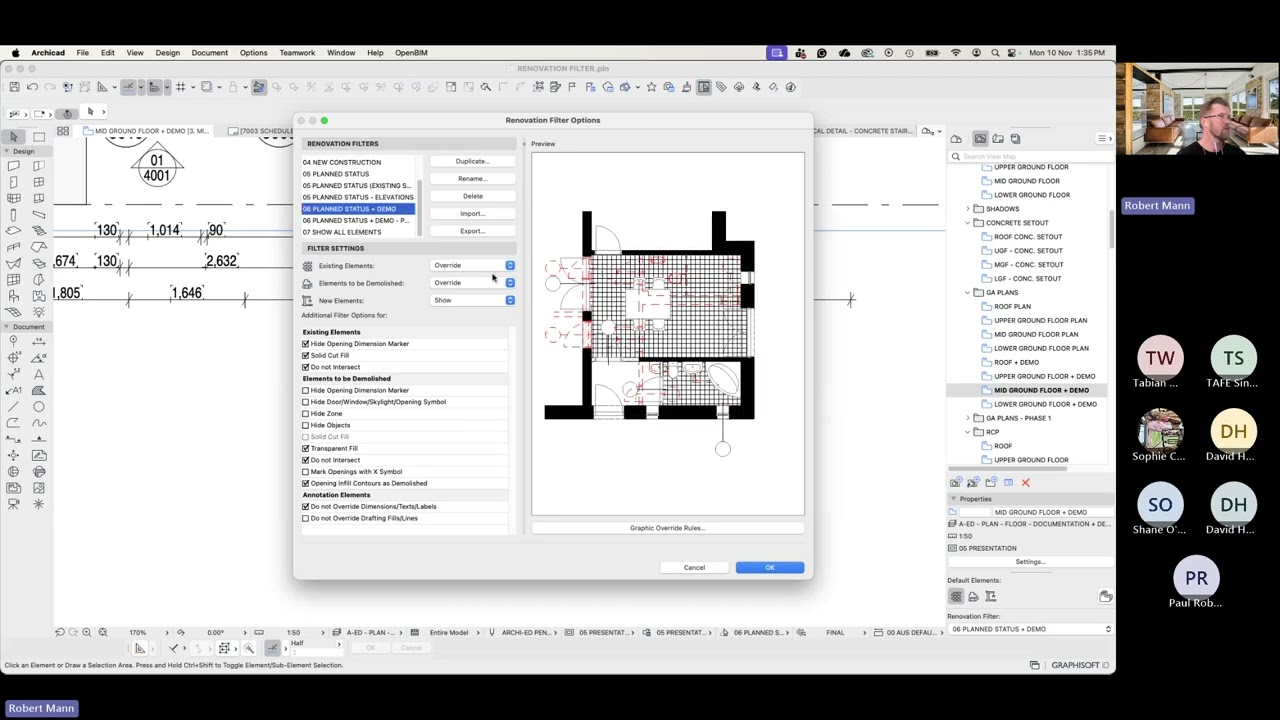Image resolution: width=1280 pixels, height=720 pixels.
Task: Select the Arrow tool in the toolbox
Action: tap(14, 136)
